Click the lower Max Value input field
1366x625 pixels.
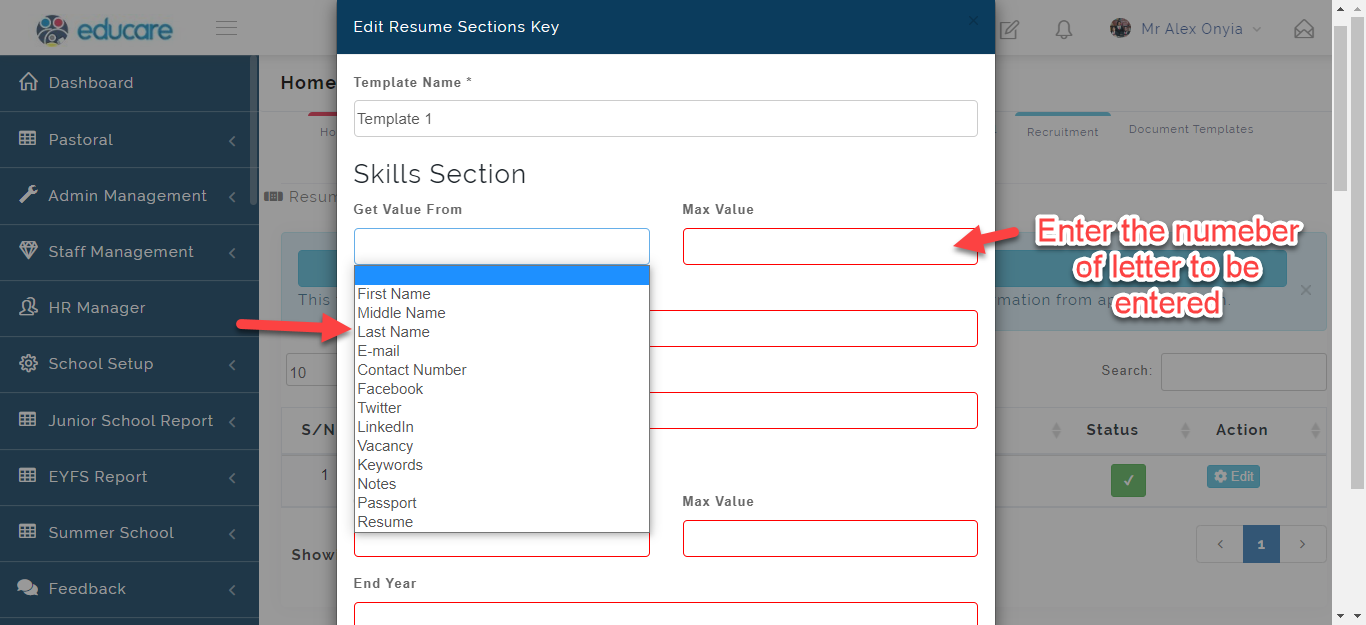point(830,538)
